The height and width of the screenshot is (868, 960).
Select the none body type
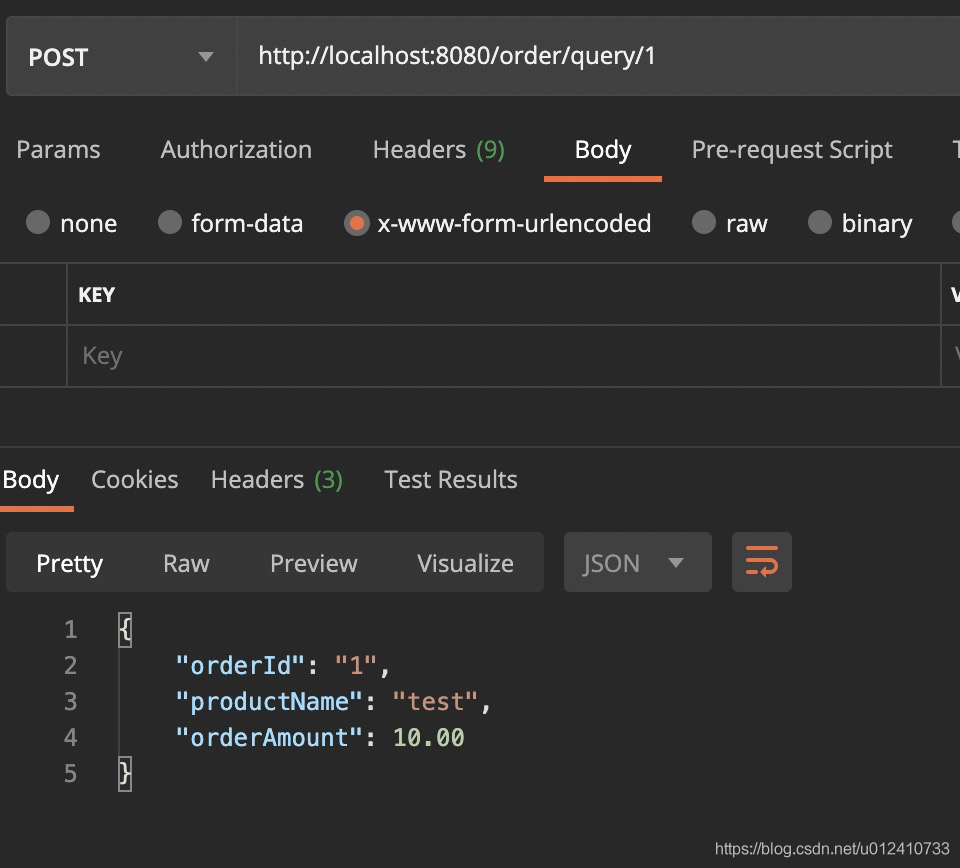point(39,223)
